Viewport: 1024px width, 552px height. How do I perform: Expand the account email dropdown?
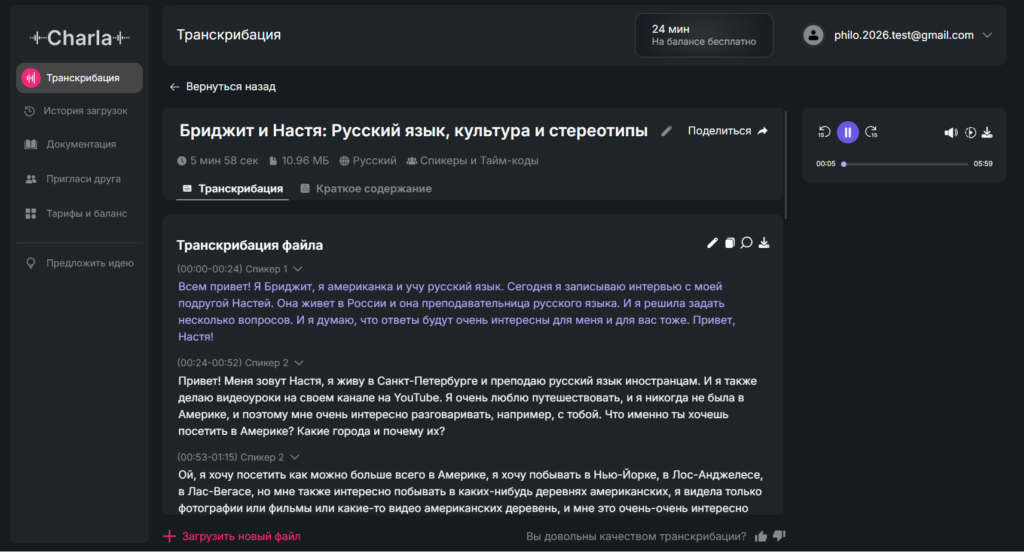[x=987, y=35]
